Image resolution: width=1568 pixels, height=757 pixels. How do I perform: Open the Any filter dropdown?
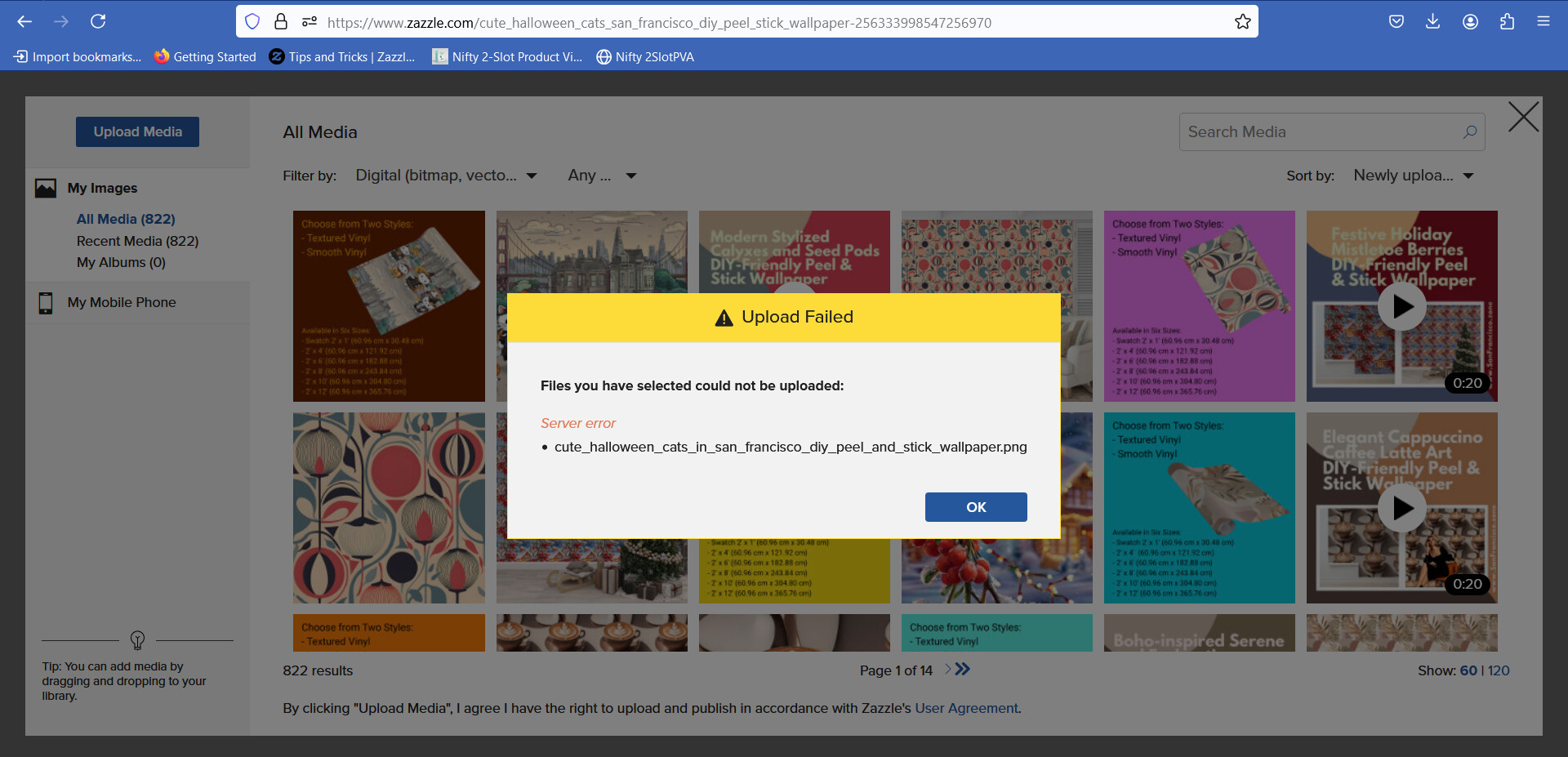(602, 176)
